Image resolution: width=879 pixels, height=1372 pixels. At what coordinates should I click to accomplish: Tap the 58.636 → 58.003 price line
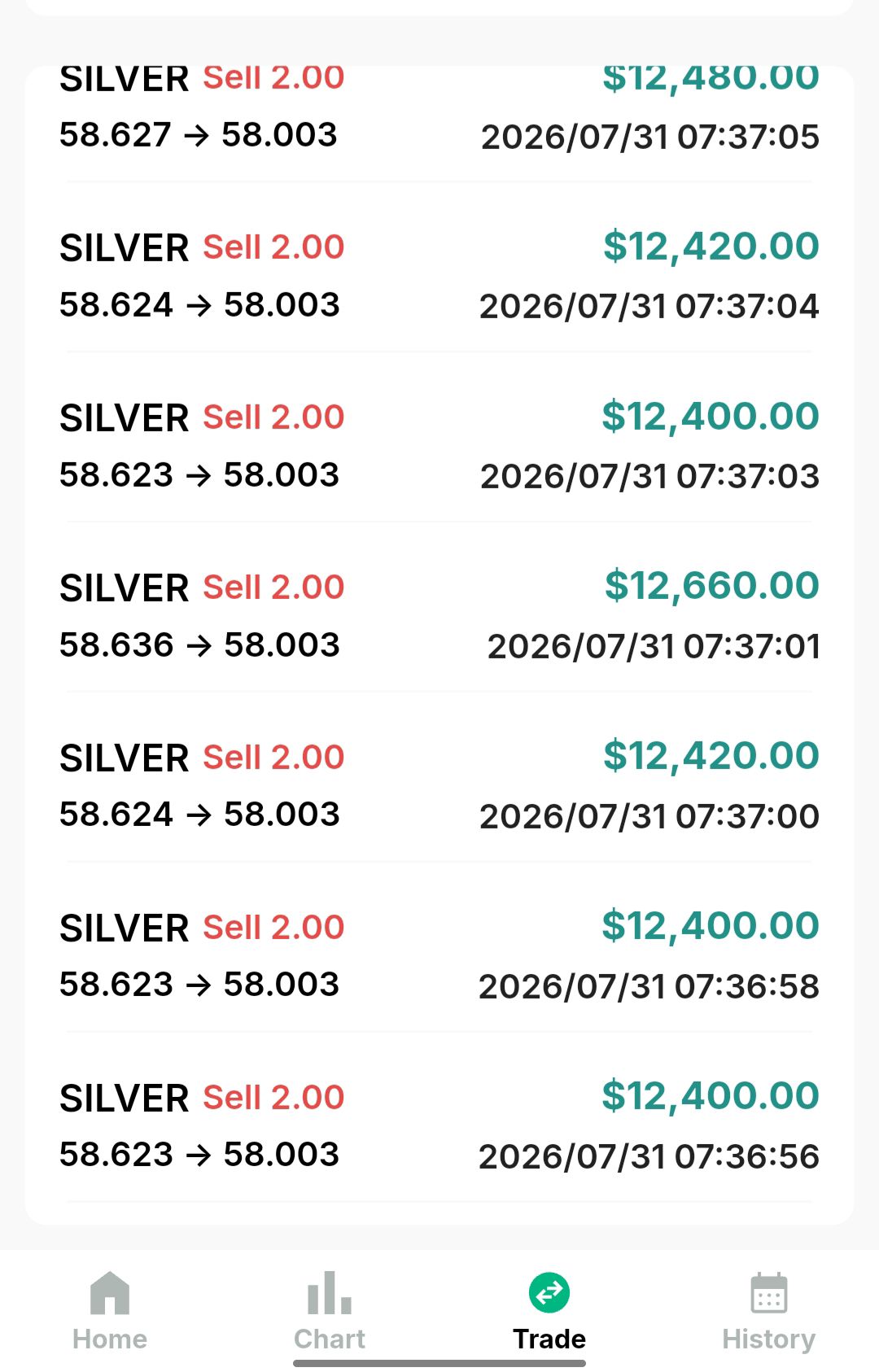point(199,644)
